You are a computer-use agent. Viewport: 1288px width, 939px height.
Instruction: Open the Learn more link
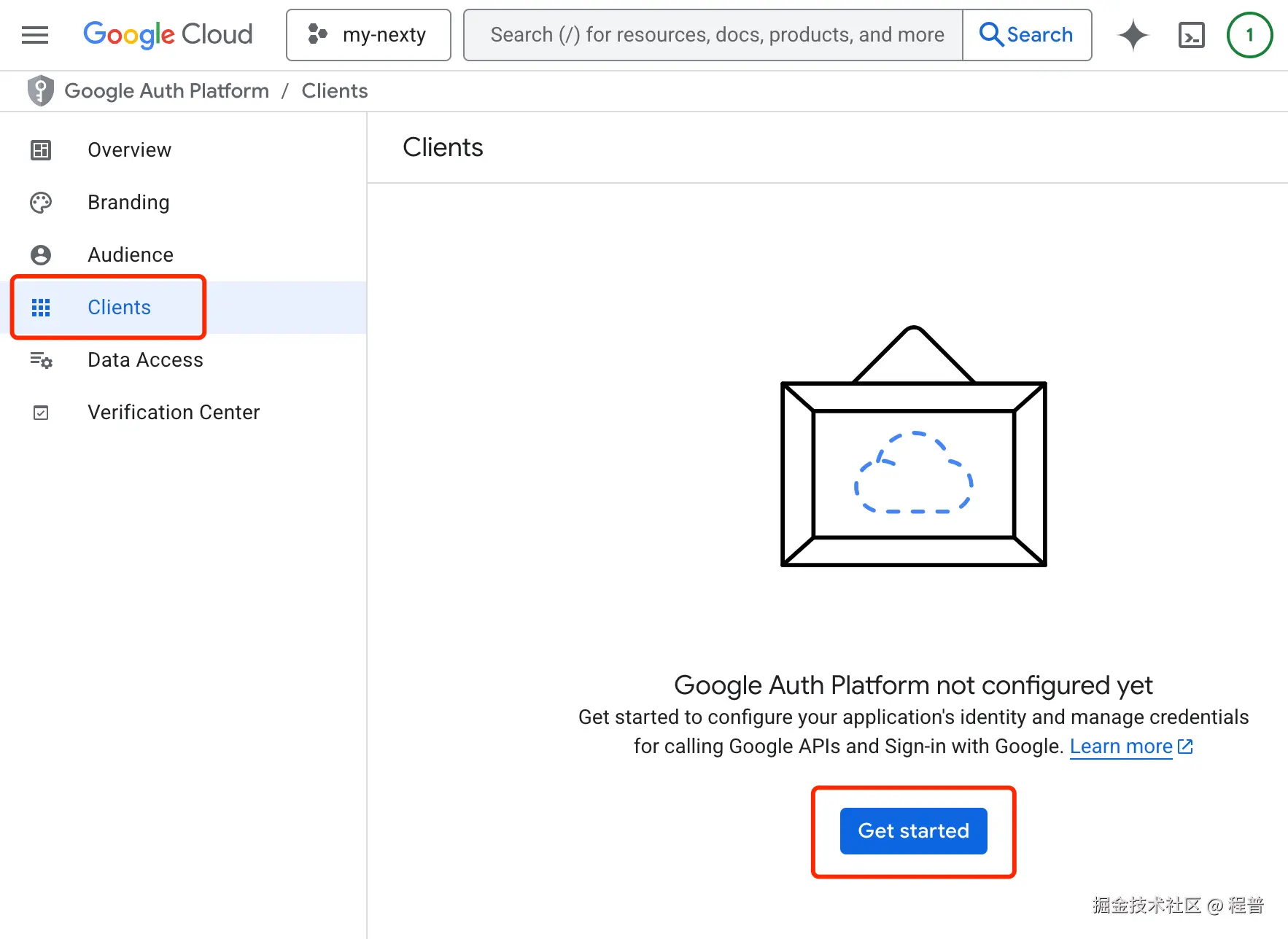pyautogui.click(x=1120, y=746)
